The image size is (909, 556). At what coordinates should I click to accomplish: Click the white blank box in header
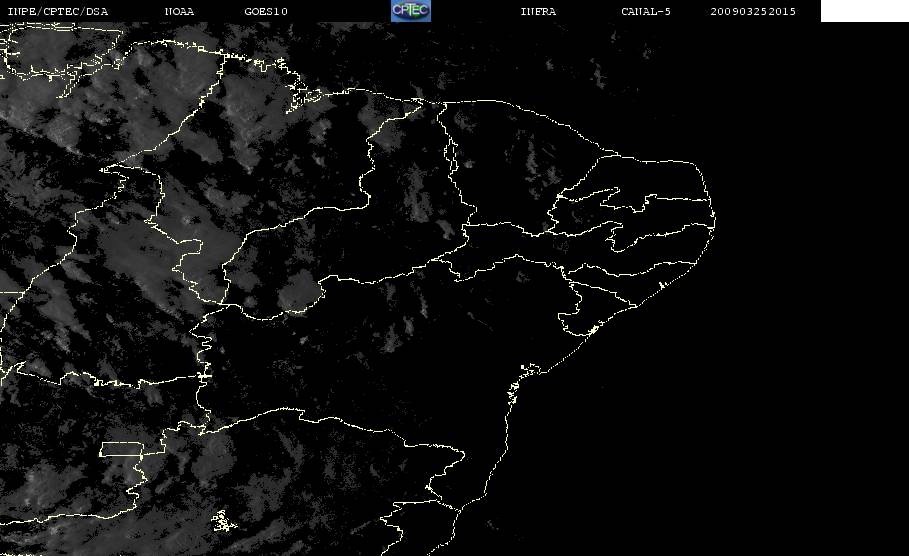pos(864,10)
